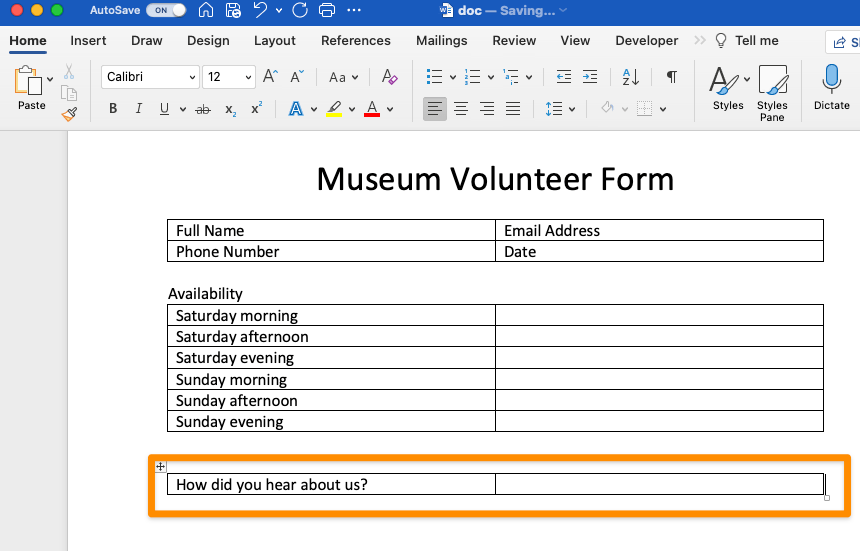This screenshot has width=860, height=551.
Task: Click the Print icon in title bar
Action: 325,11
